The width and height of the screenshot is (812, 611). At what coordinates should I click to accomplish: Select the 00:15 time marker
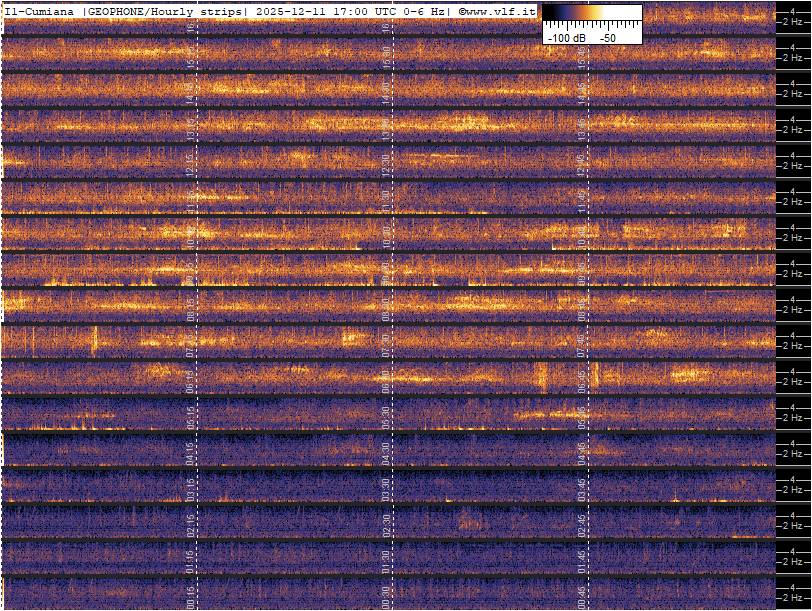click(x=191, y=595)
